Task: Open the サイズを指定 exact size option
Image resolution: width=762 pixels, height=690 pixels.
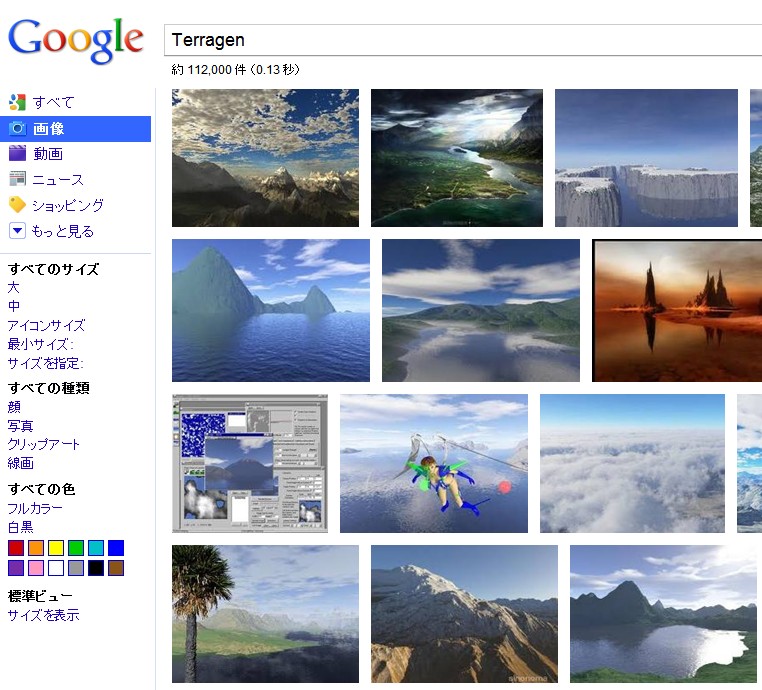Action: [45, 363]
